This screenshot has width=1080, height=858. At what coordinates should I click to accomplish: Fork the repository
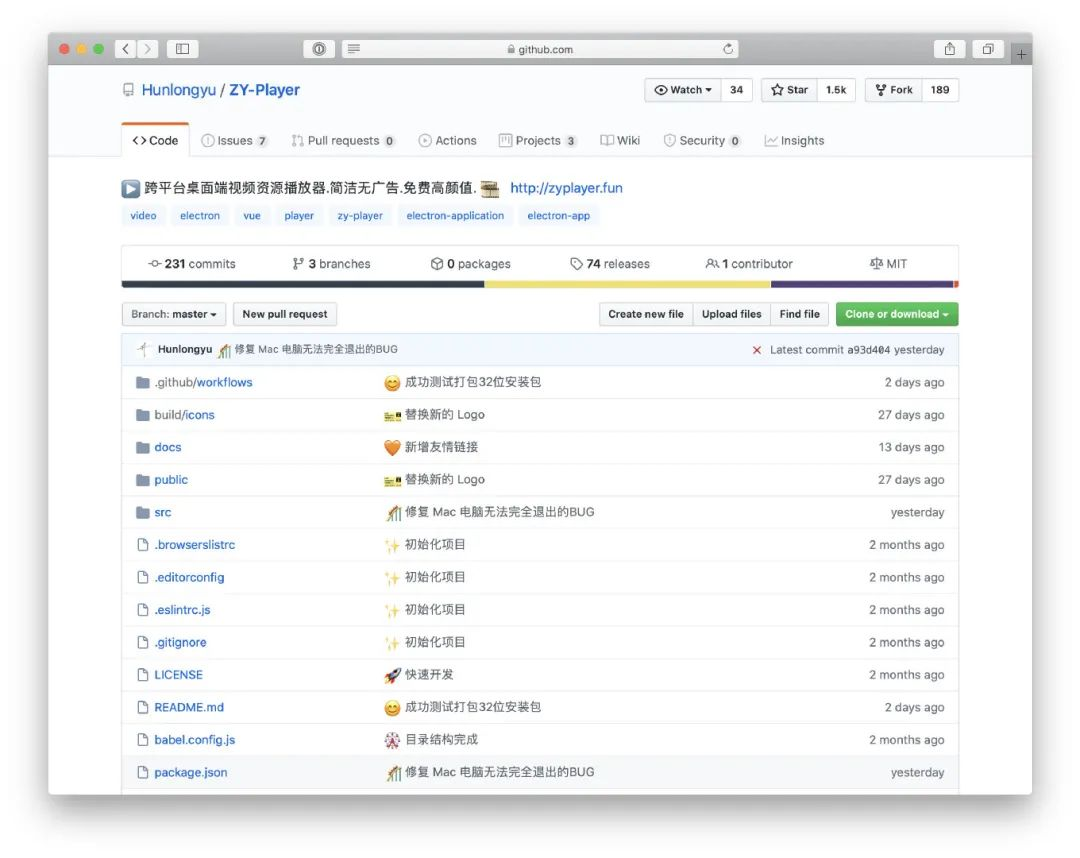pos(893,90)
